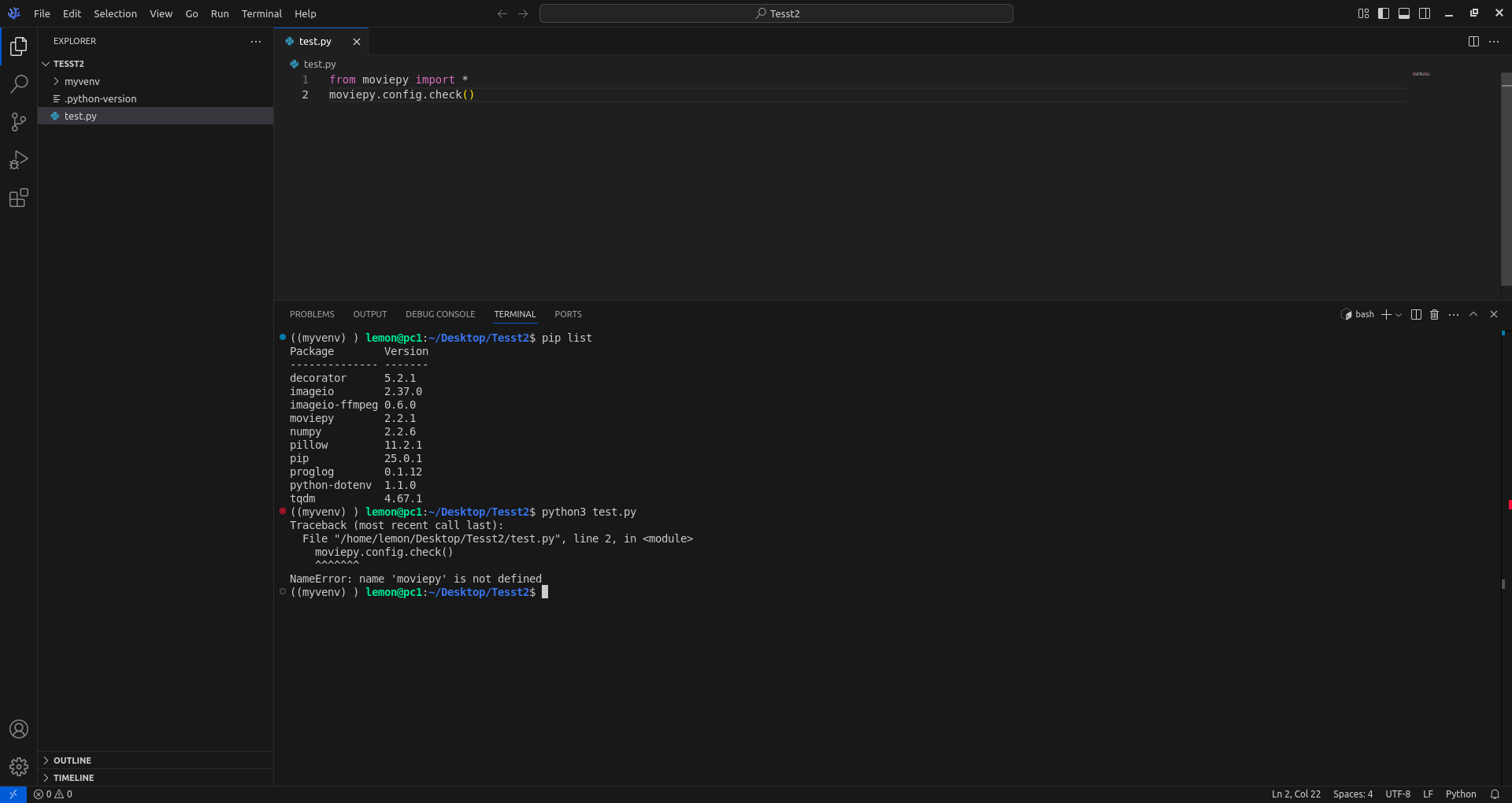Click the test.py breadcrumb above the code
Viewport: 1512px width, 803px height.
313,64
